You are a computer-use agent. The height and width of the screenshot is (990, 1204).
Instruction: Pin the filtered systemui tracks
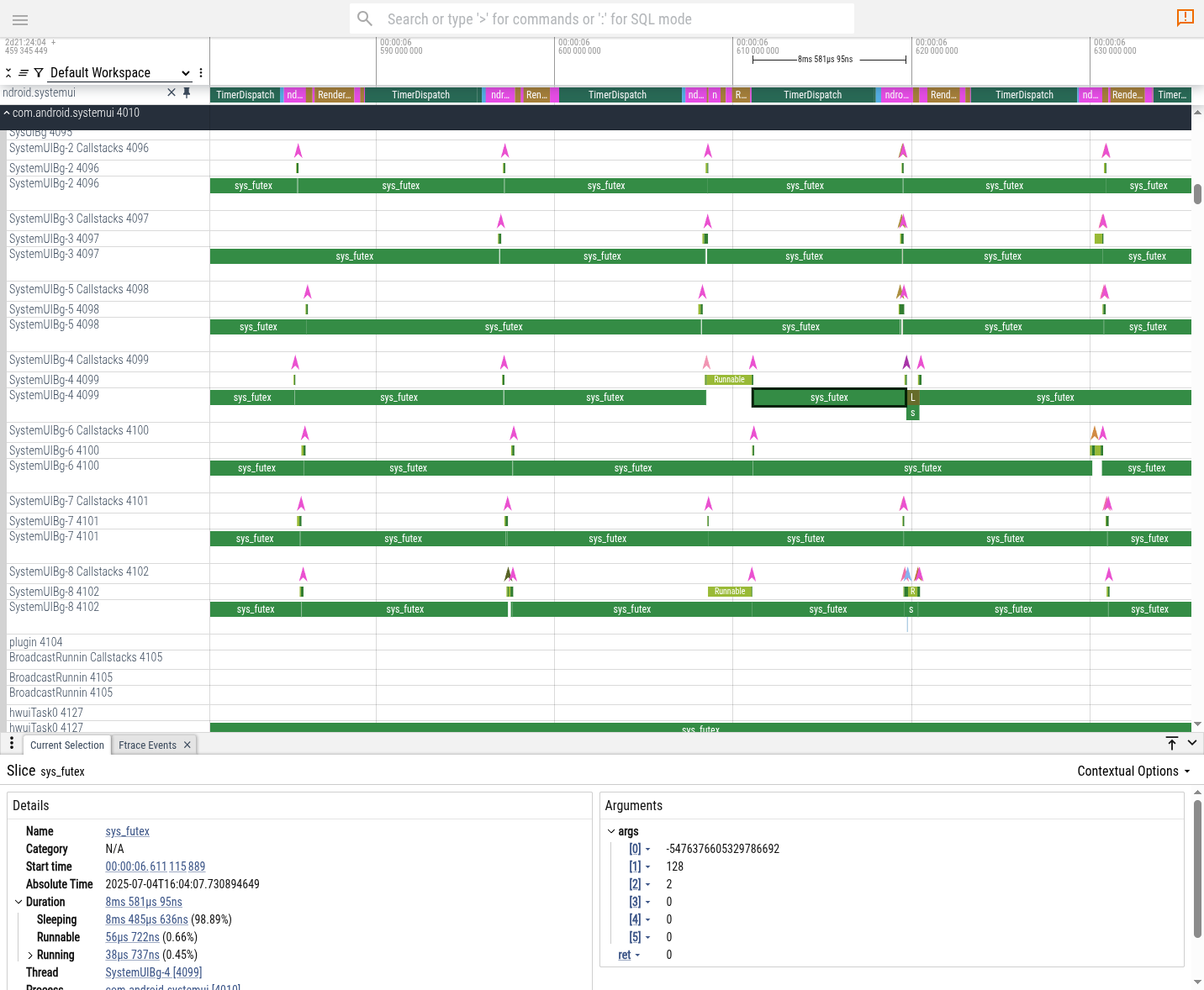click(187, 92)
